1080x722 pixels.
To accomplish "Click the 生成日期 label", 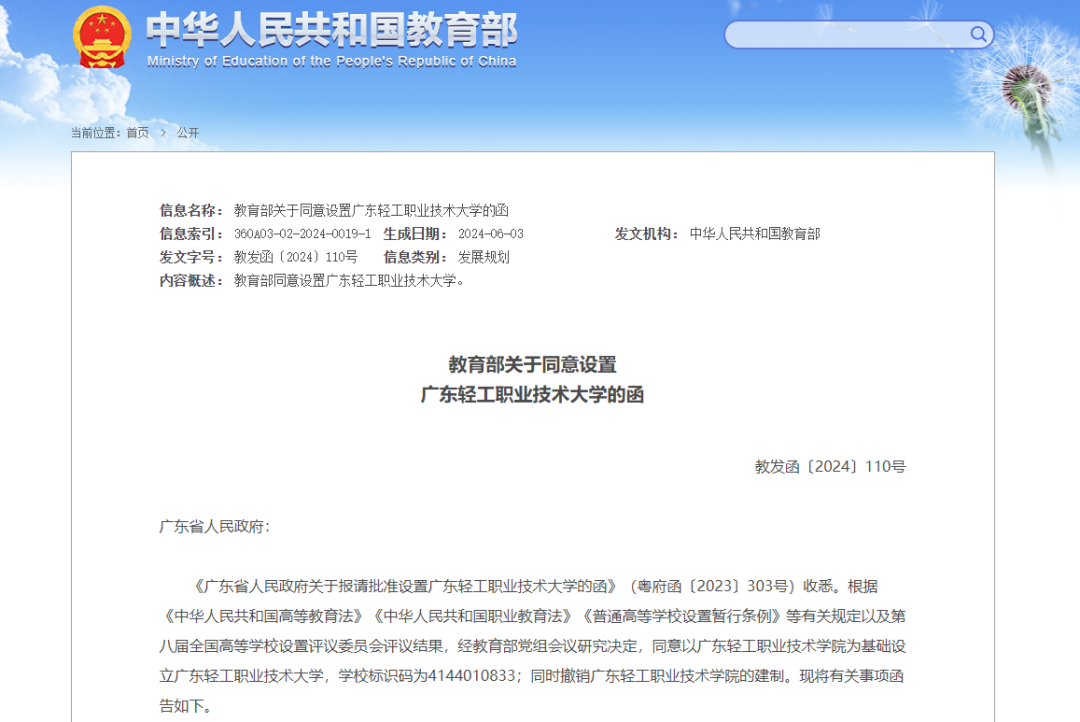I will click(x=415, y=234).
